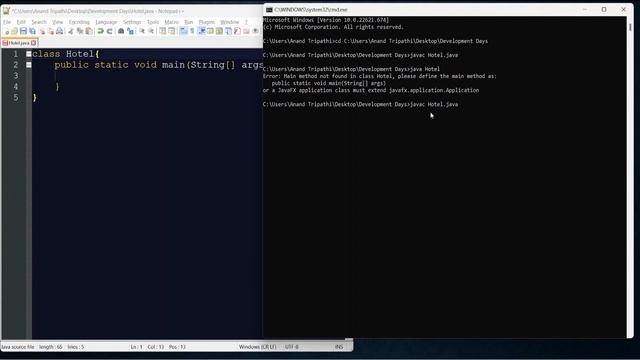Click the Print toolbar icon

[x=59, y=31]
